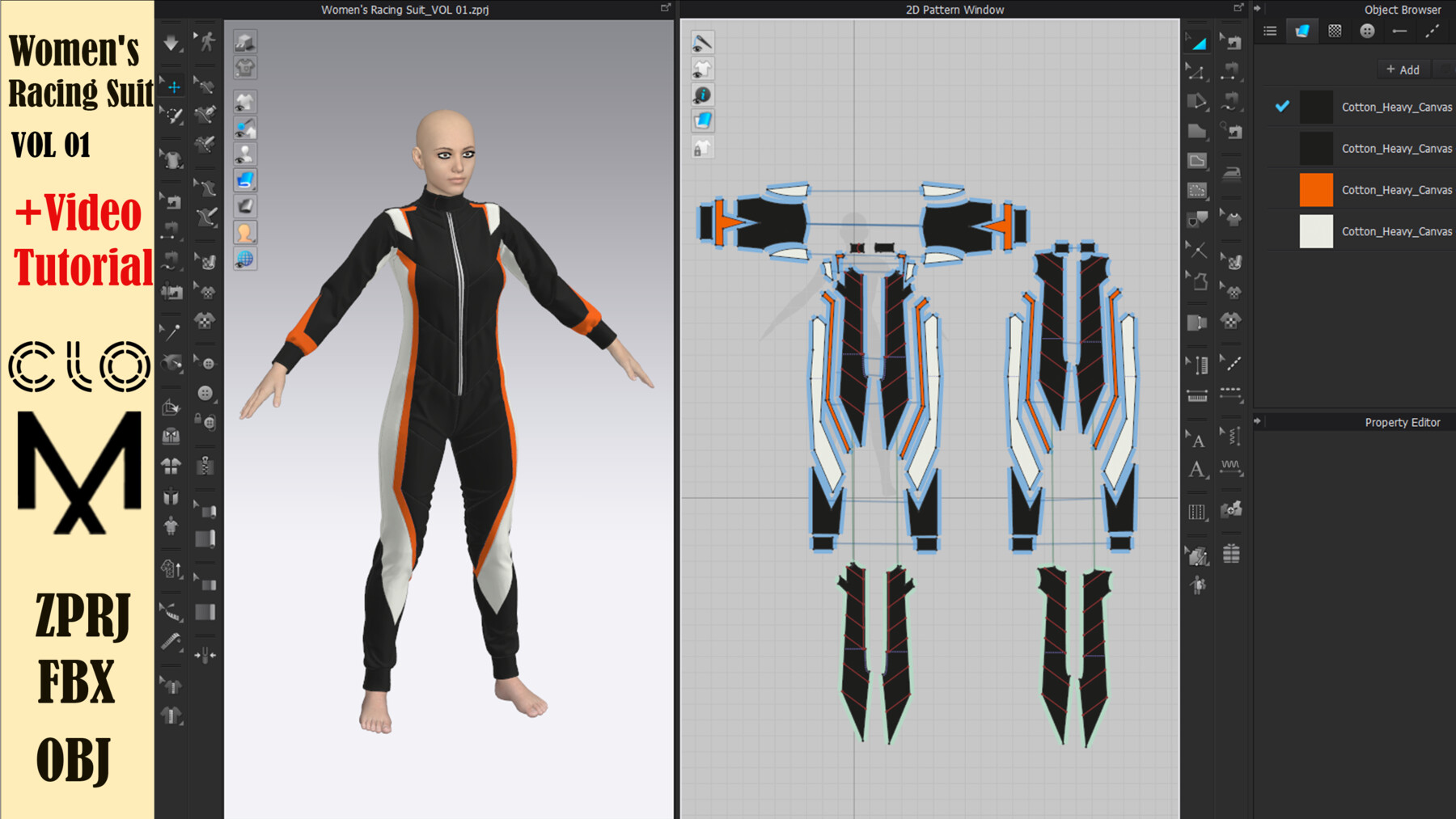Toggle visibility of the globe environment display icon

(x=244, y=259)
